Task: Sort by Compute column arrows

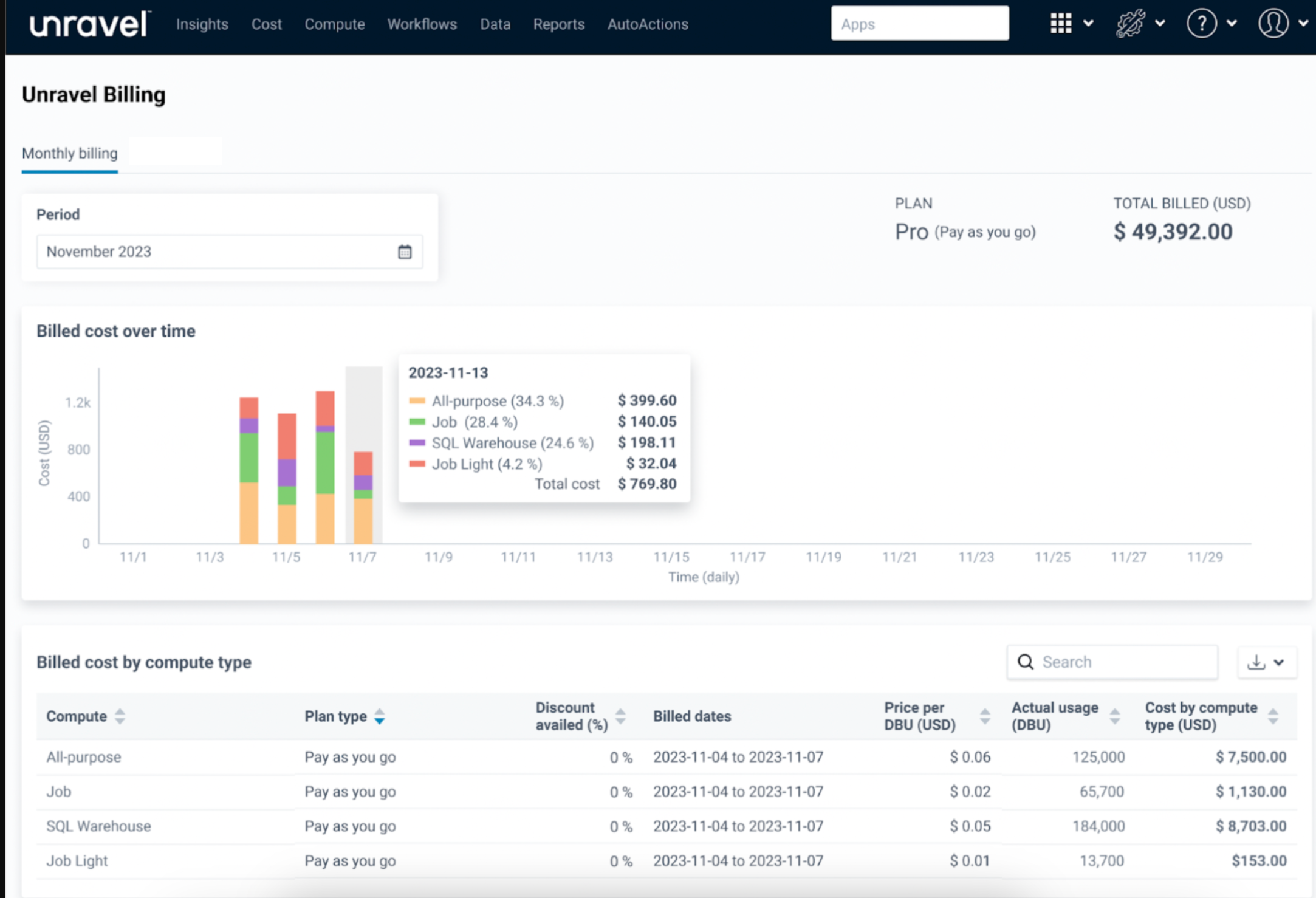Action: click(x=120, y=716)
